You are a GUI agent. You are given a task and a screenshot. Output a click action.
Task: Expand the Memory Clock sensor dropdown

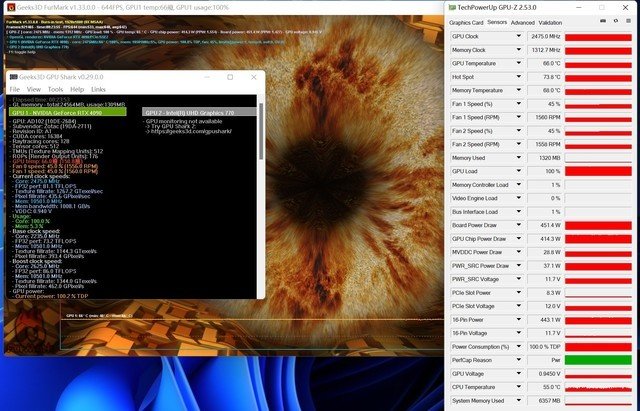click(518, 50)
